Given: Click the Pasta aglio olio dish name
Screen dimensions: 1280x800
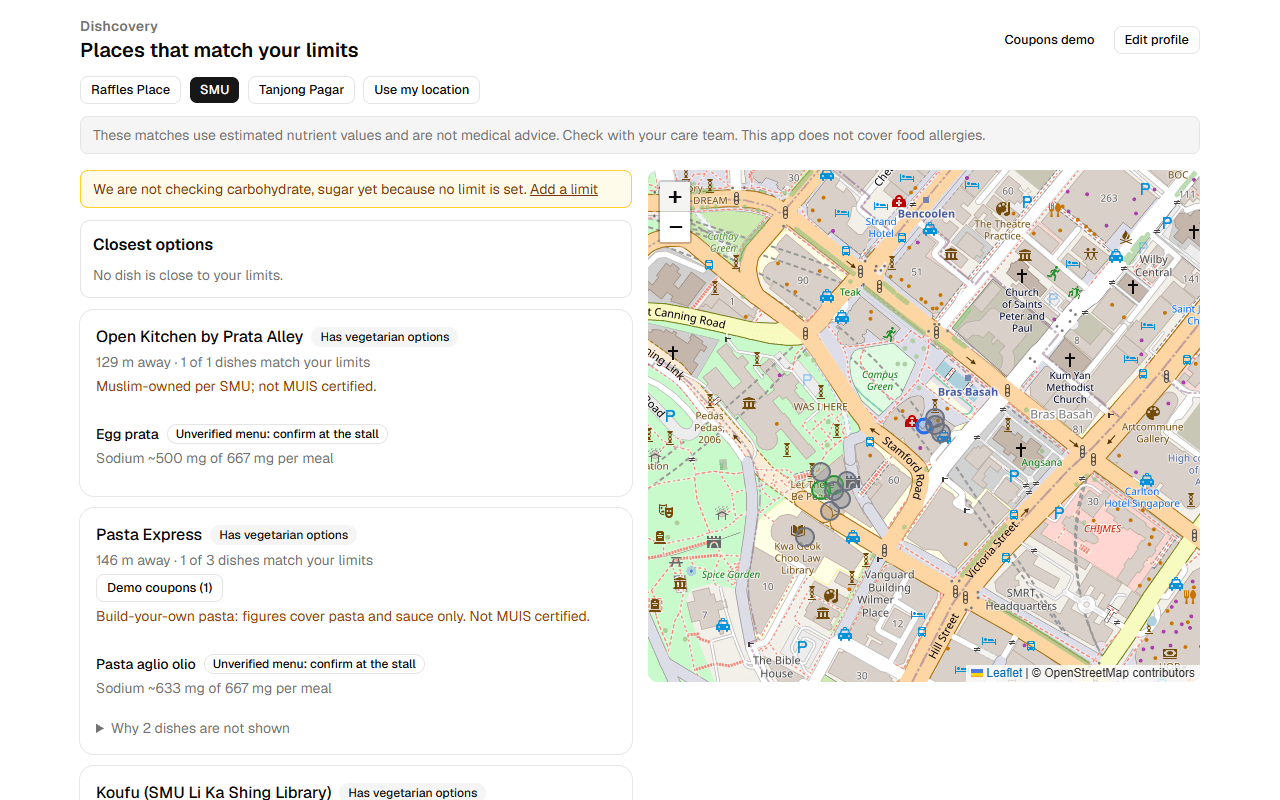Looking at the screenshot, I should (x=146, y=664).
